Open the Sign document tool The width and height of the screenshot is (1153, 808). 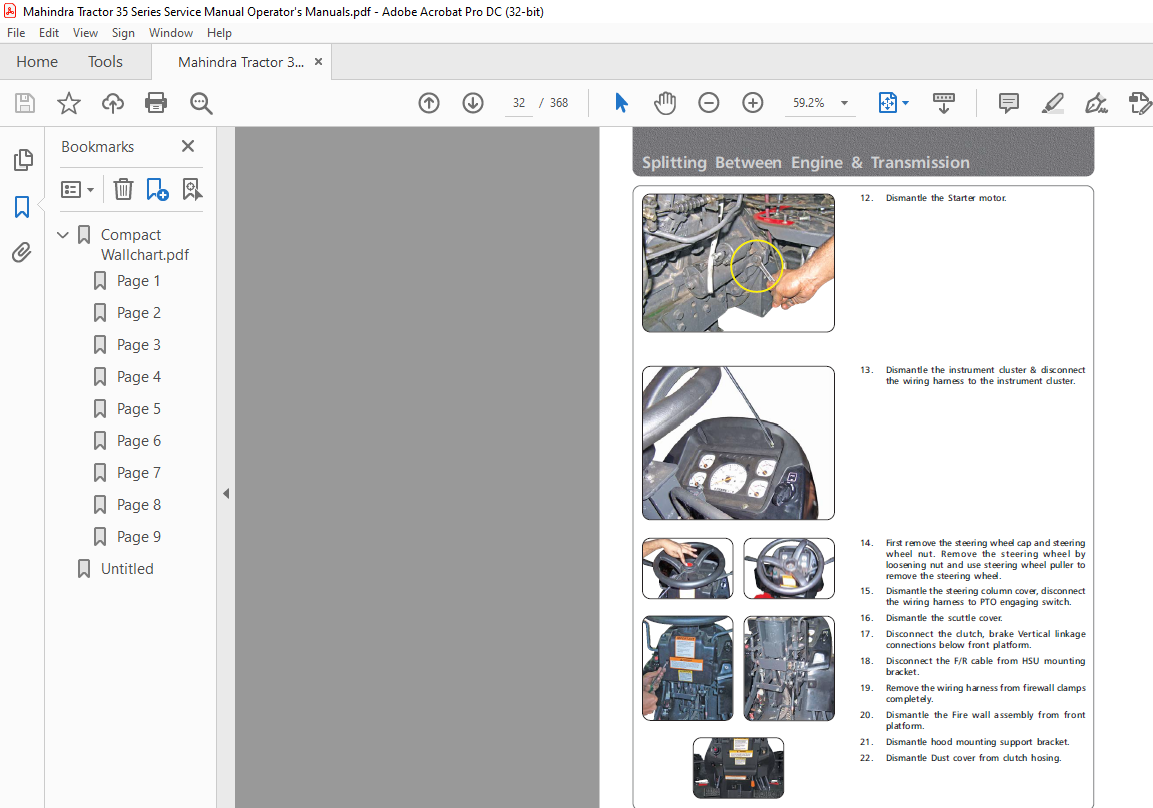tap(1096, 103)
